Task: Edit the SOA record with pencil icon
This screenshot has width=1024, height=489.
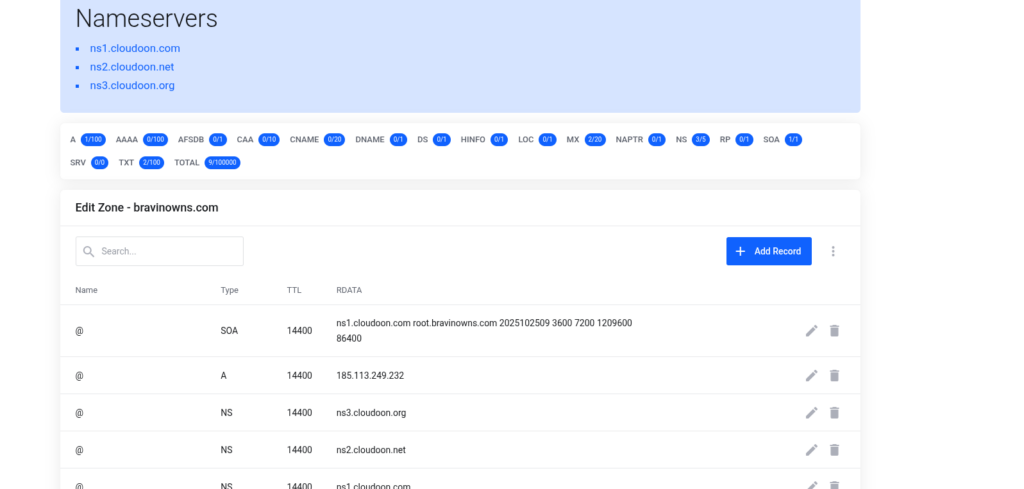Action: pos(811,331)
